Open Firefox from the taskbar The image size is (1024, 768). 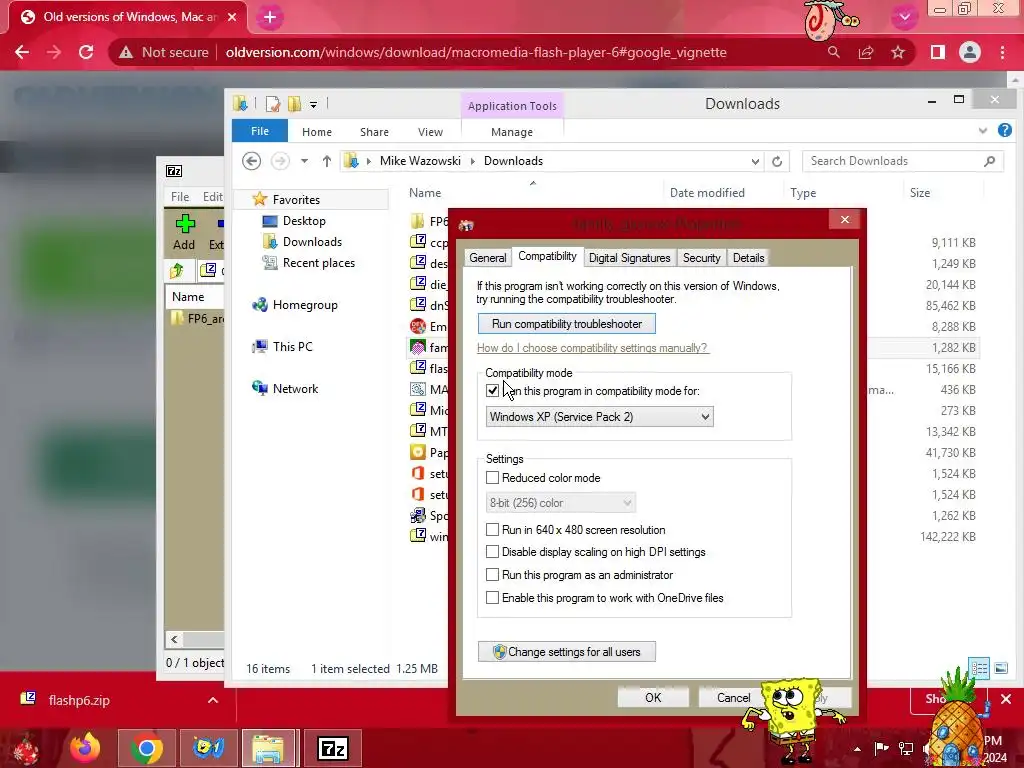click(86, 748)
